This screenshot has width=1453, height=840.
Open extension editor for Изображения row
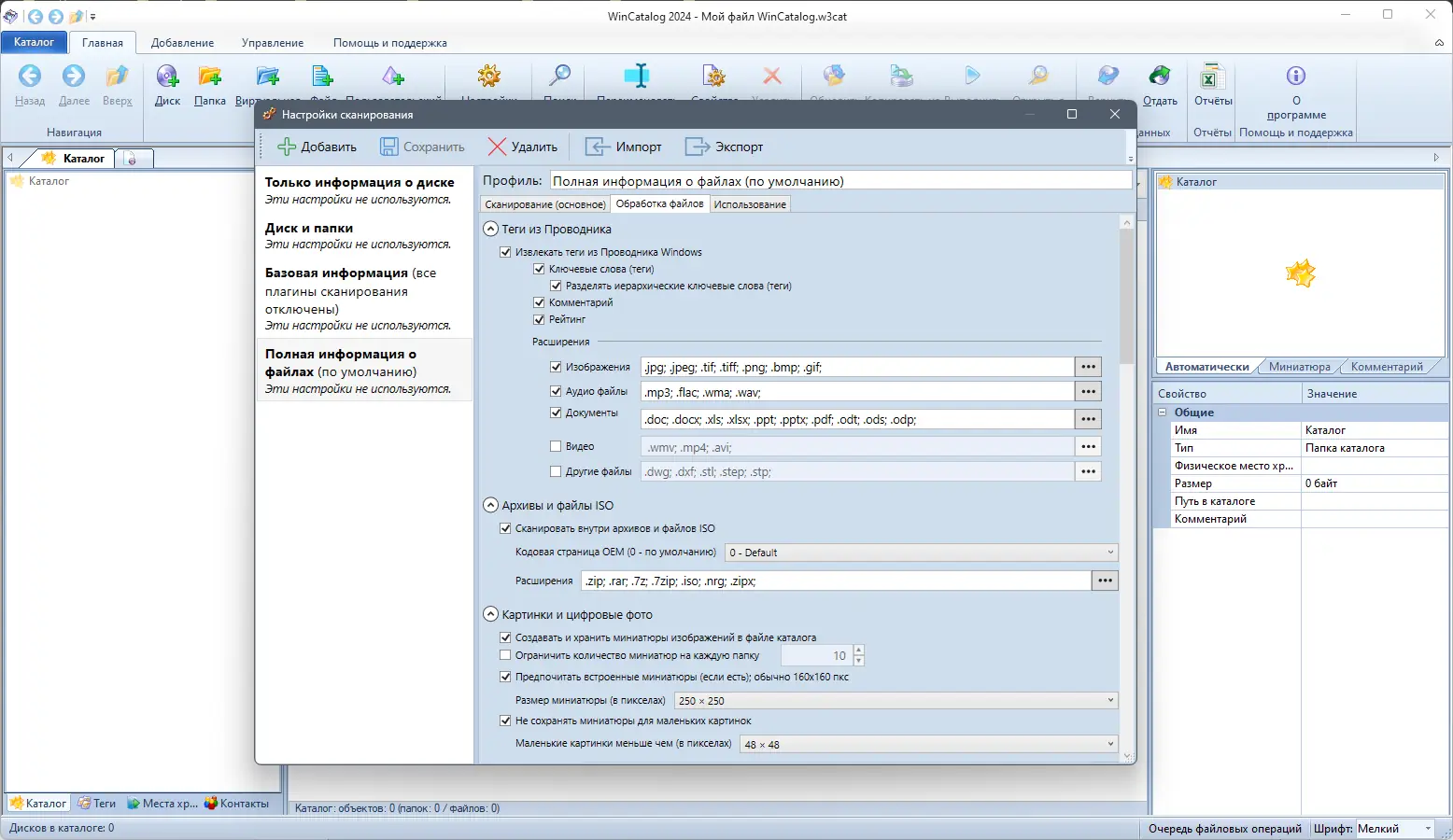pyautogui.click(x=1088, y=367)
